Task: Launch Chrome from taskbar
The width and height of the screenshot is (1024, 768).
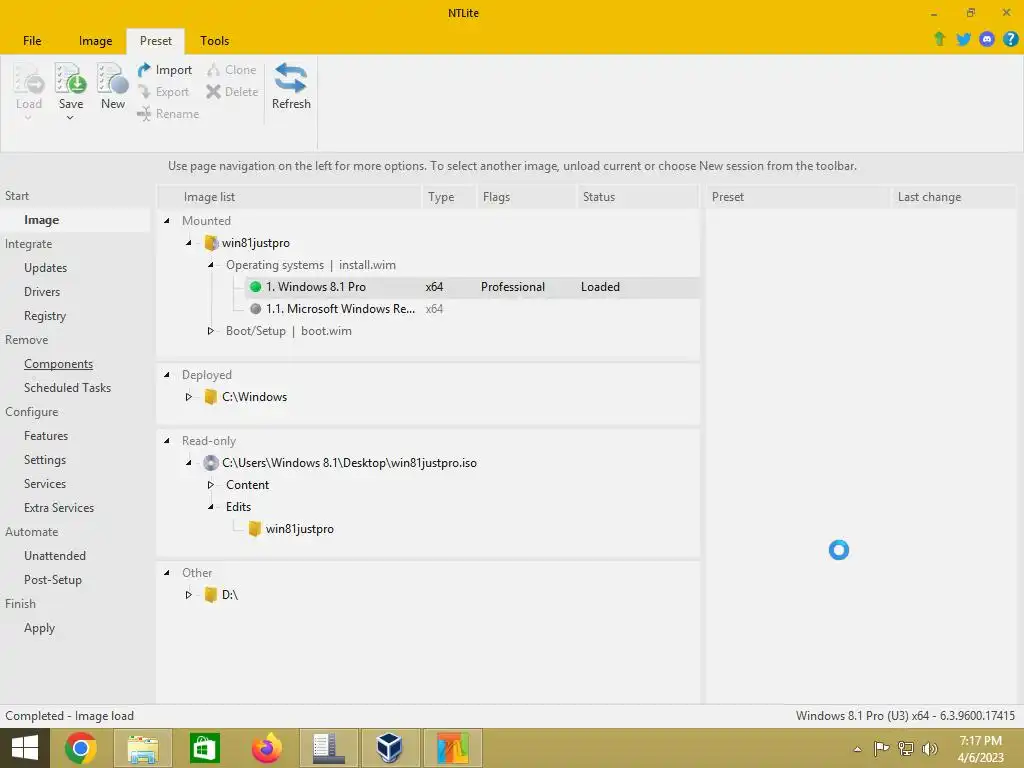Action: 81,748
